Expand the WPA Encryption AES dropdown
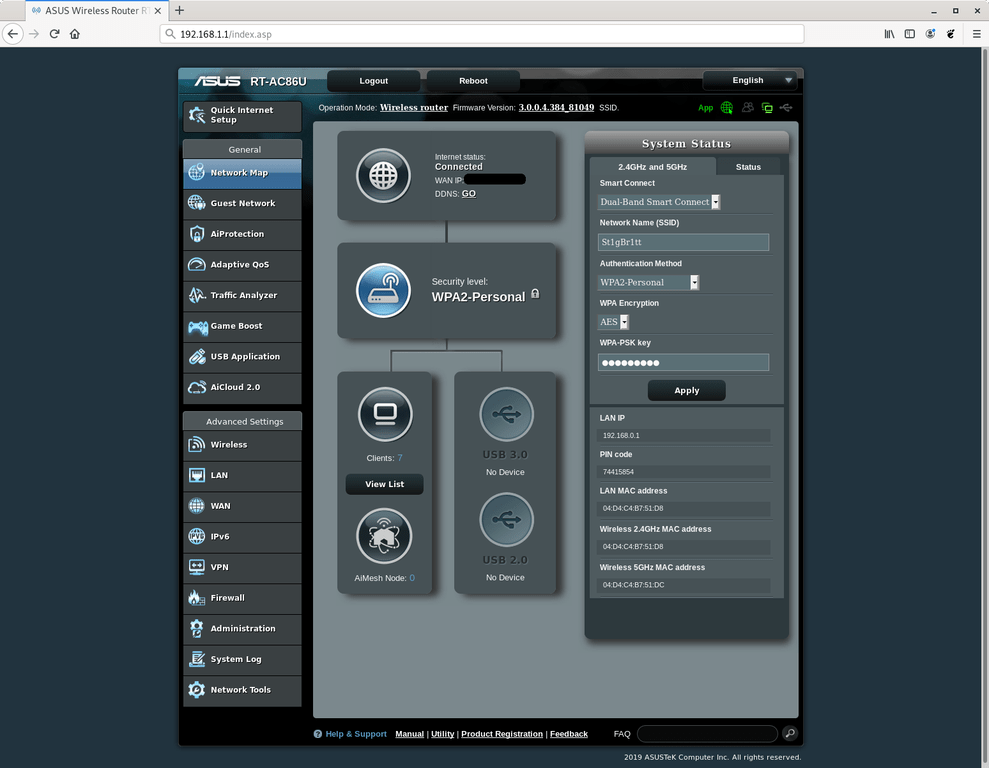989x768 pixels. 614,322
